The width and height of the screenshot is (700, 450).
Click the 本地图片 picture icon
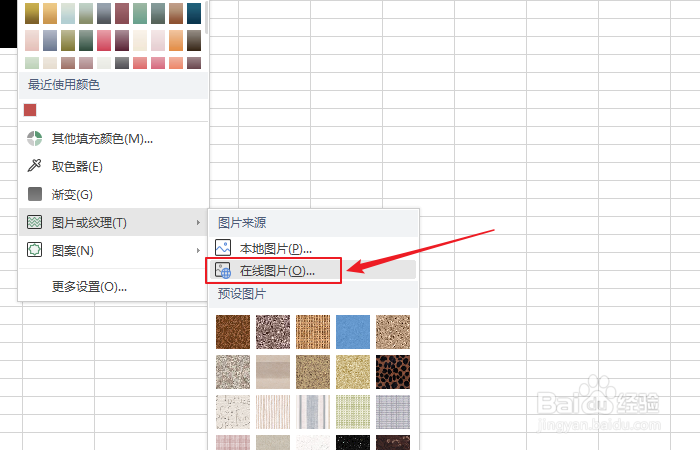pos(223,247)
